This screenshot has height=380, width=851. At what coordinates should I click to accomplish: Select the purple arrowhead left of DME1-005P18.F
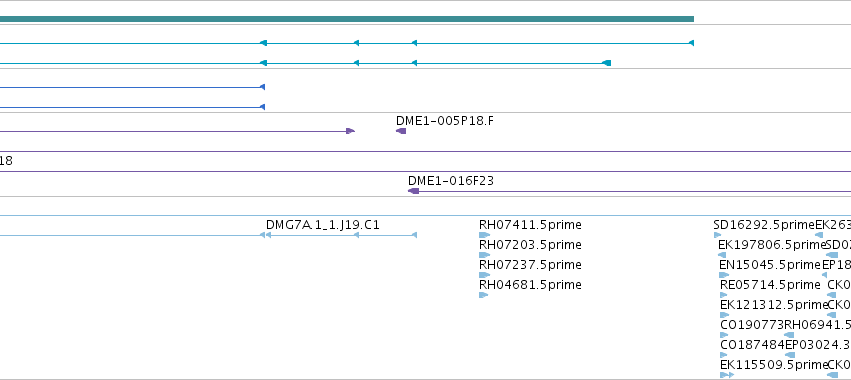point(351,131)
